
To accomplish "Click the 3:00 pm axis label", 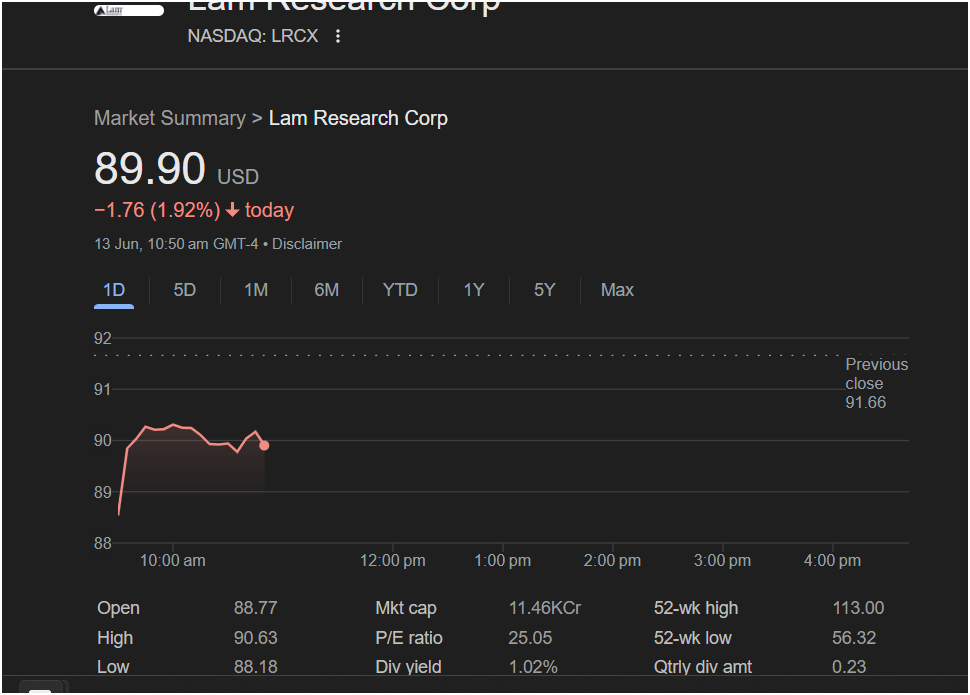I will [722, 561].
